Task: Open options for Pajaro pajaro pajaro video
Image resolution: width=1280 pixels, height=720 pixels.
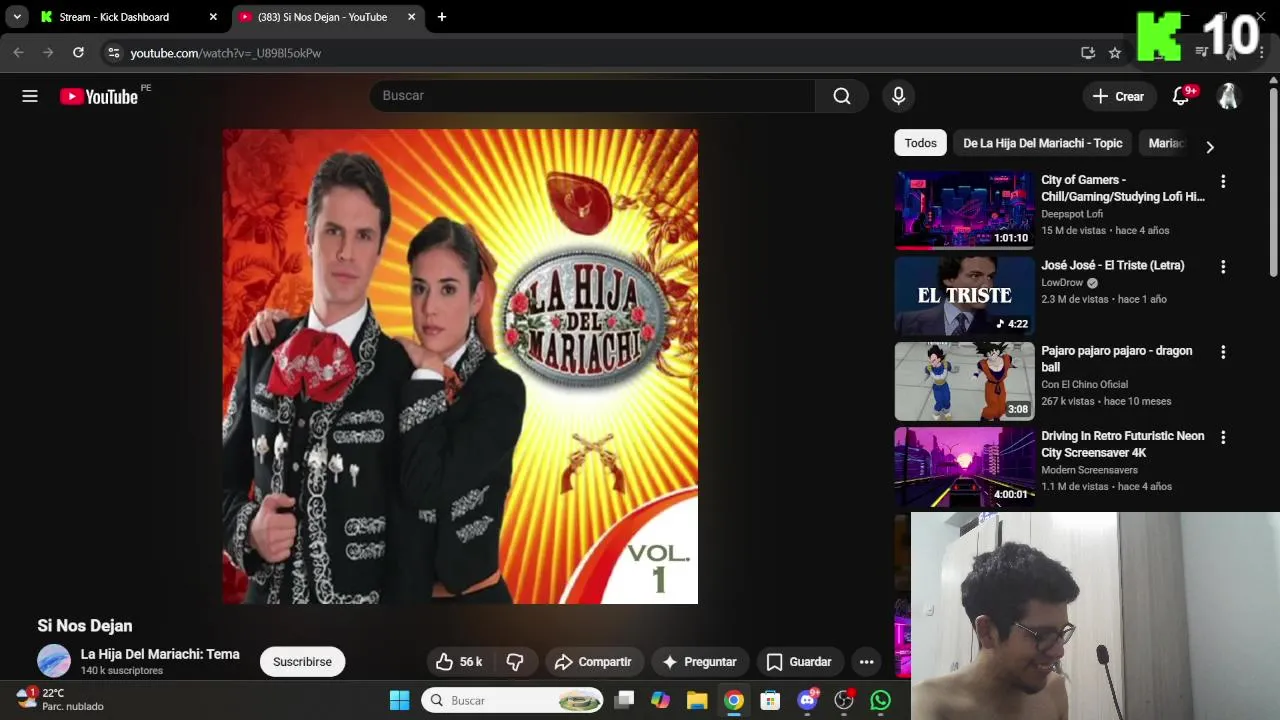Action: click(1223, 352)
